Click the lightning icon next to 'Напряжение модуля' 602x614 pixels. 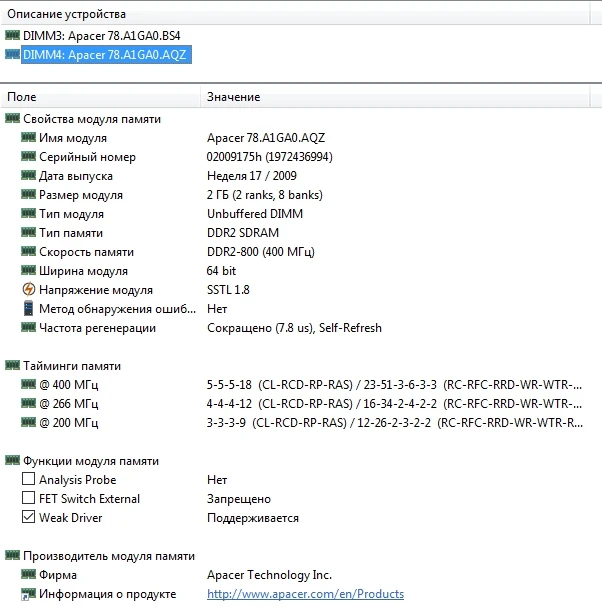pyautogui.click(x=28, y=289)
